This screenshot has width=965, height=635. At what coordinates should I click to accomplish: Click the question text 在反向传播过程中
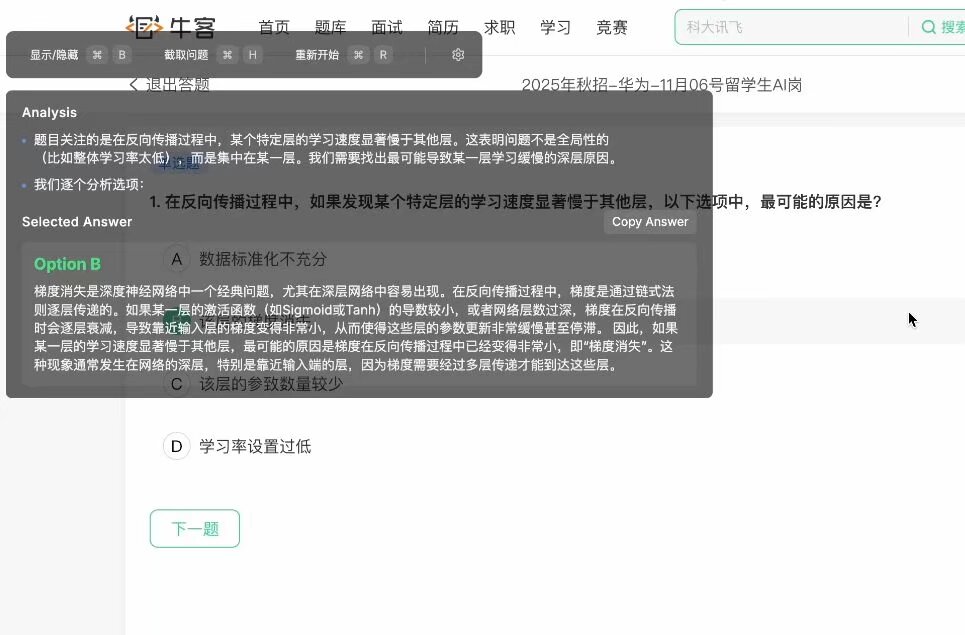516,202
